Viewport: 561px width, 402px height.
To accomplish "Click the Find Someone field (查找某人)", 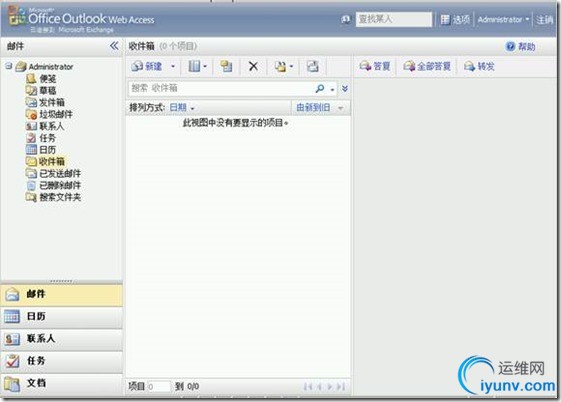I will click(x=394, y=19).
